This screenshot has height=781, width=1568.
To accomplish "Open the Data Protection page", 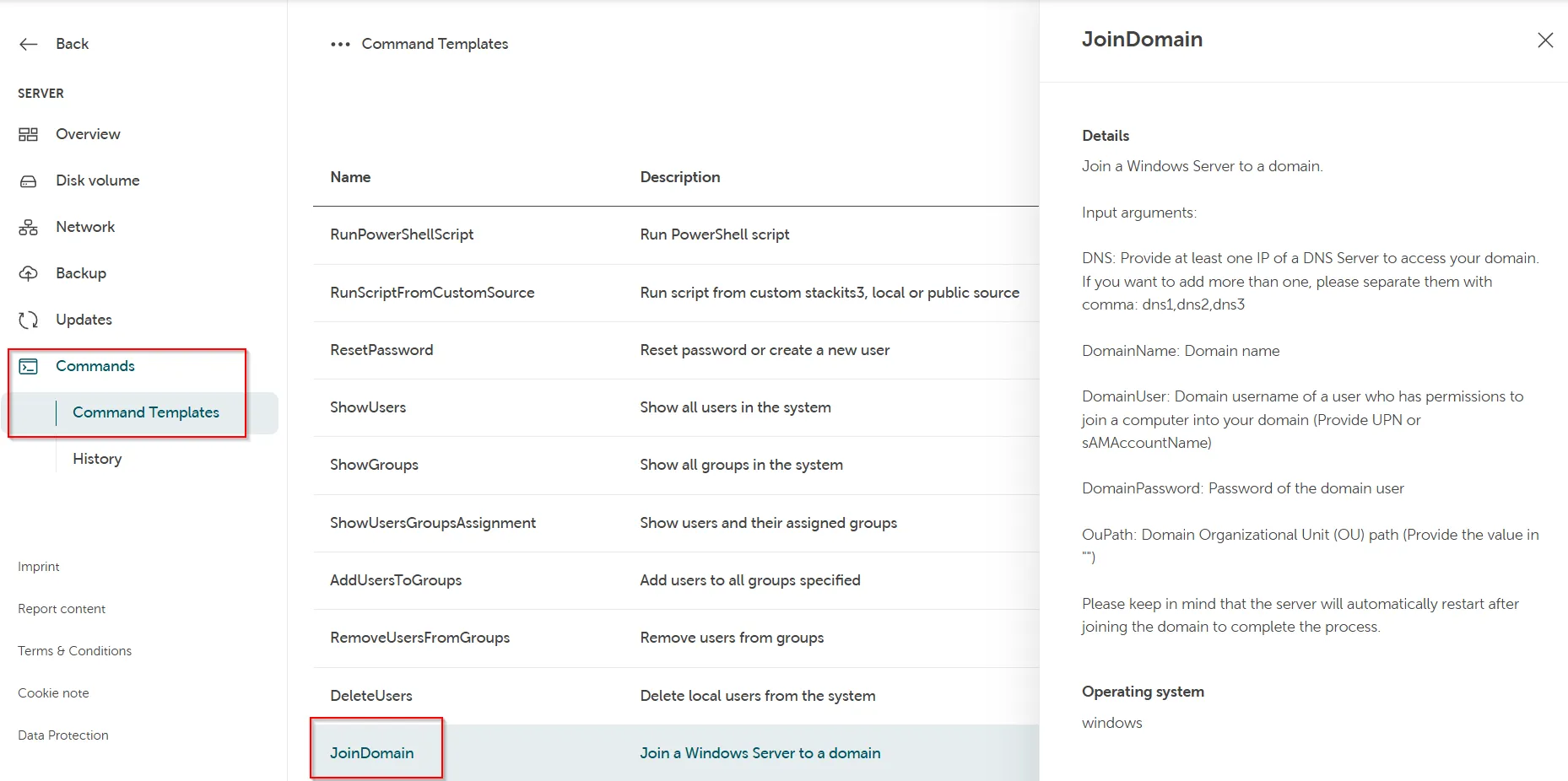I will (x=62, y=735).
